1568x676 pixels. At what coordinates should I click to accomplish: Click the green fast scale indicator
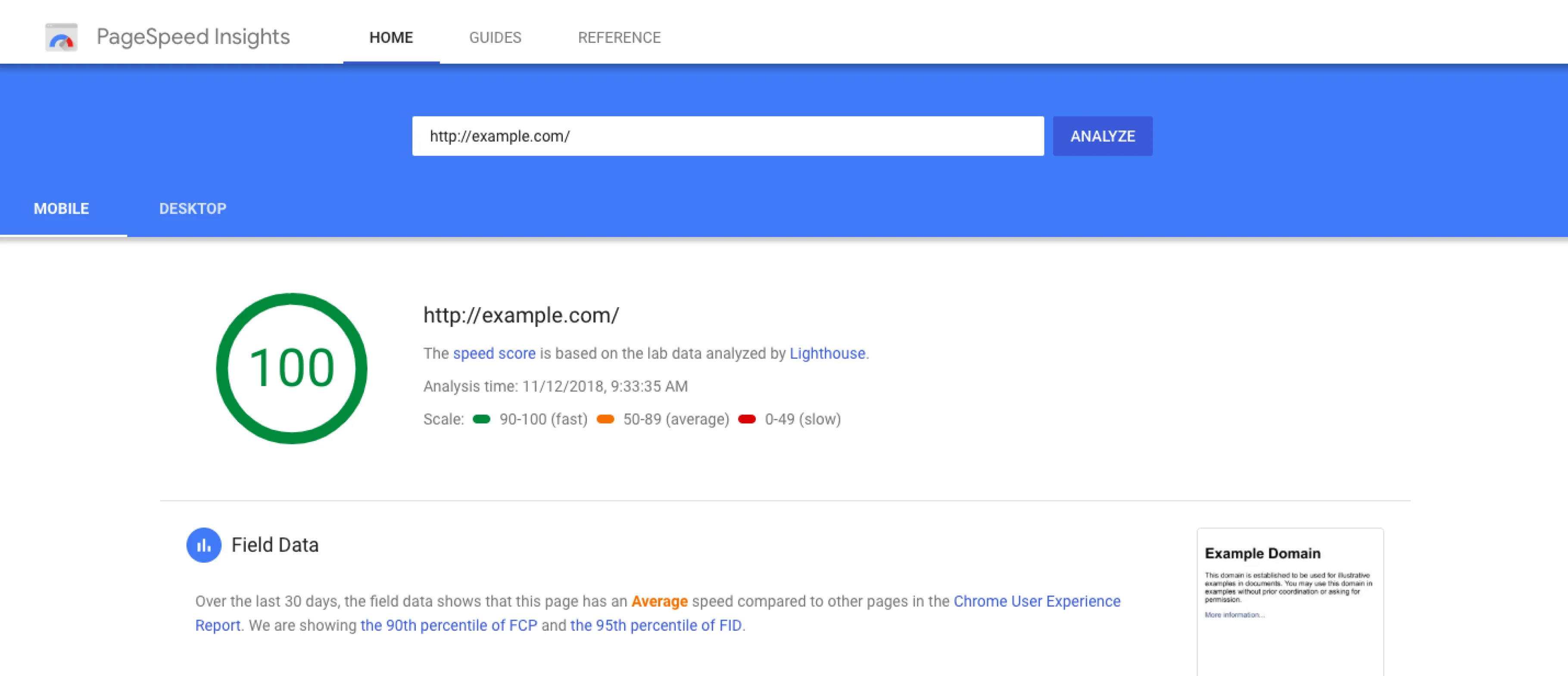coord(482,419)
